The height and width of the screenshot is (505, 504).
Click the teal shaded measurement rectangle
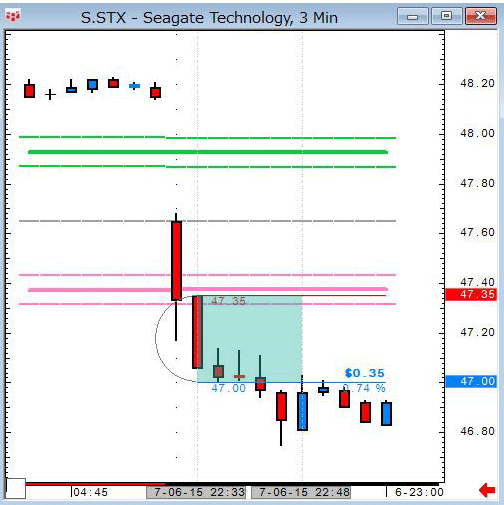point(250,339)
